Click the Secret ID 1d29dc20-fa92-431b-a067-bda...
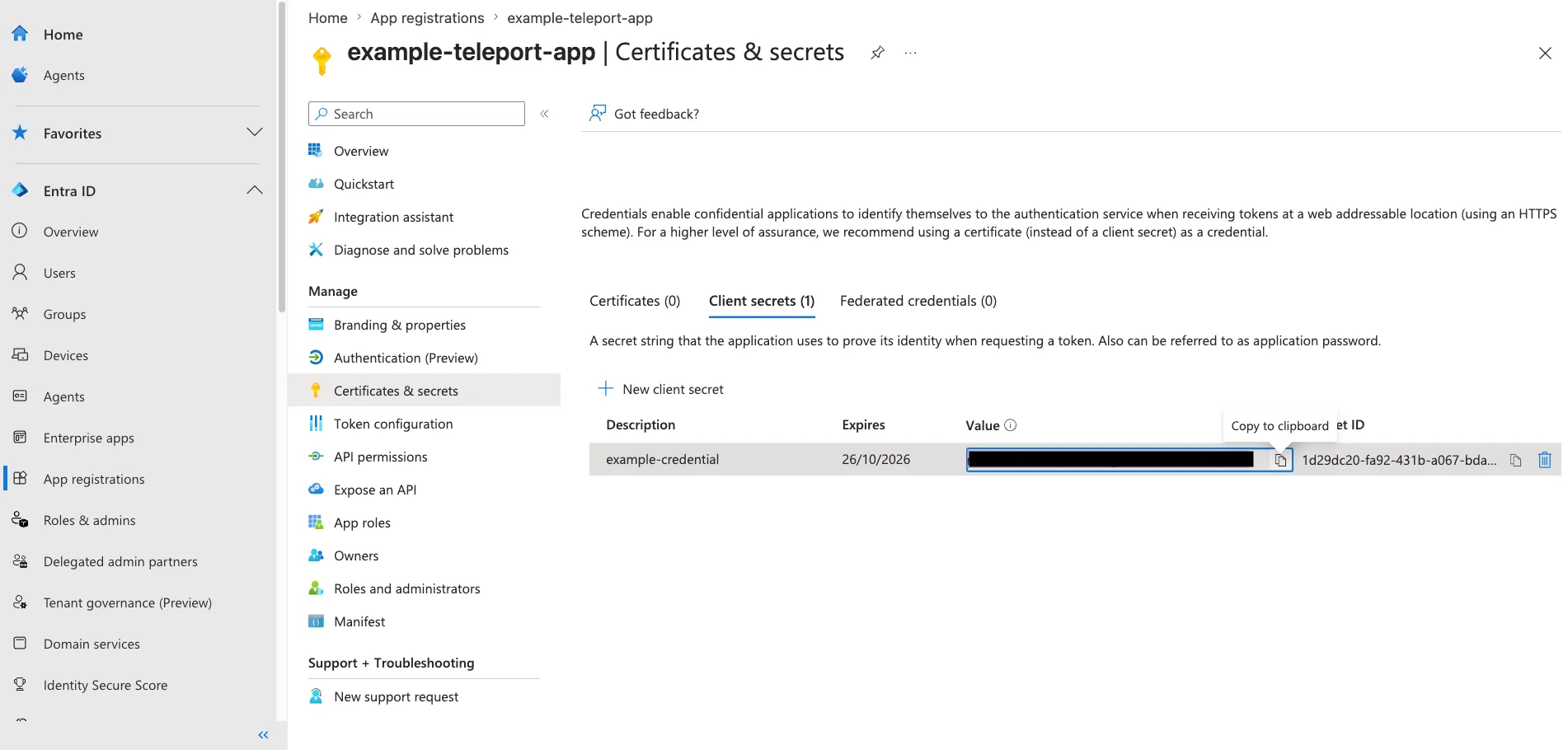Viewport: 1568px width, 750px height. pos(1399,460)
